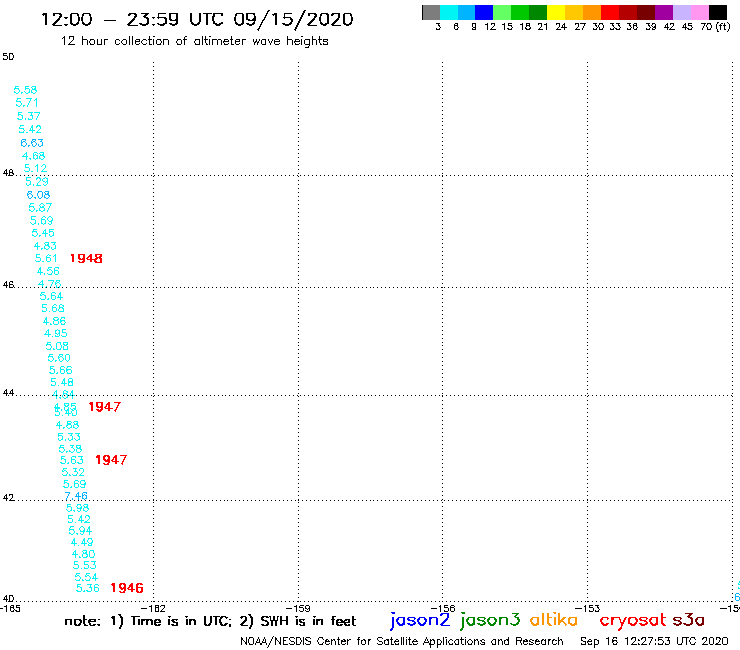Click the wave height value 4.86

(x=54, y=321)
